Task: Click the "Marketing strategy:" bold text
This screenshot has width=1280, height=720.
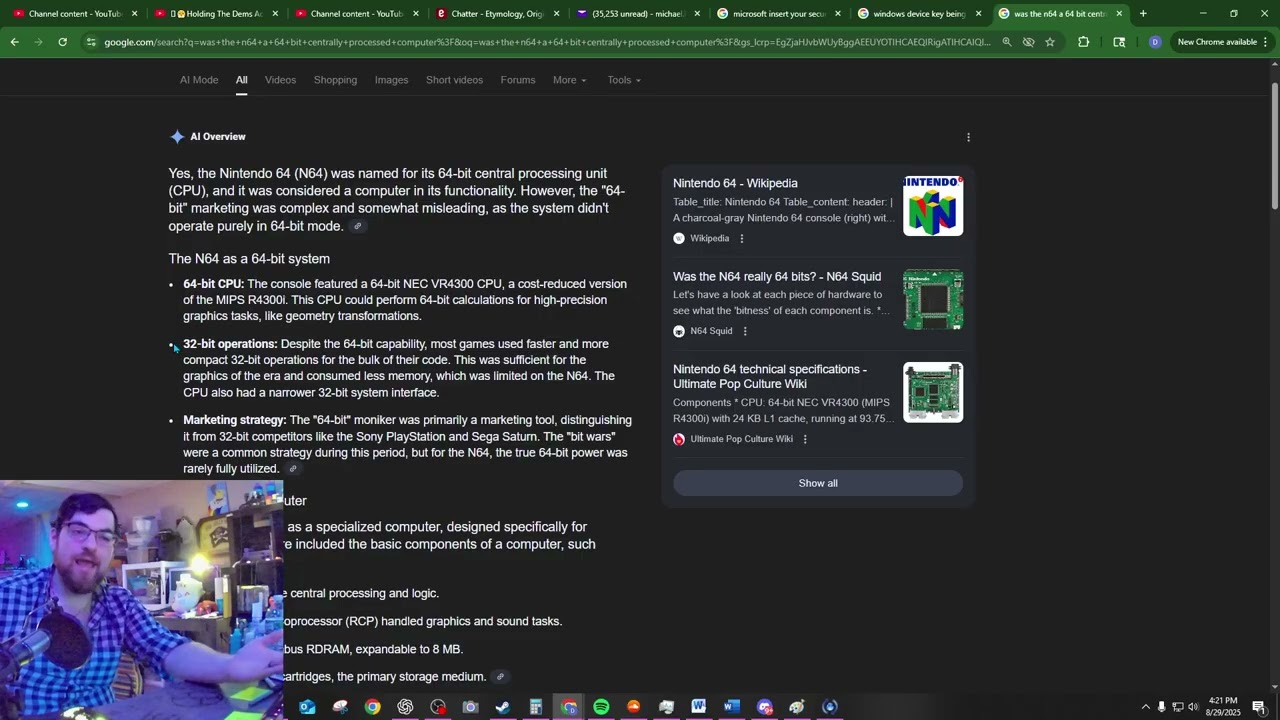Action: (235, 420)
